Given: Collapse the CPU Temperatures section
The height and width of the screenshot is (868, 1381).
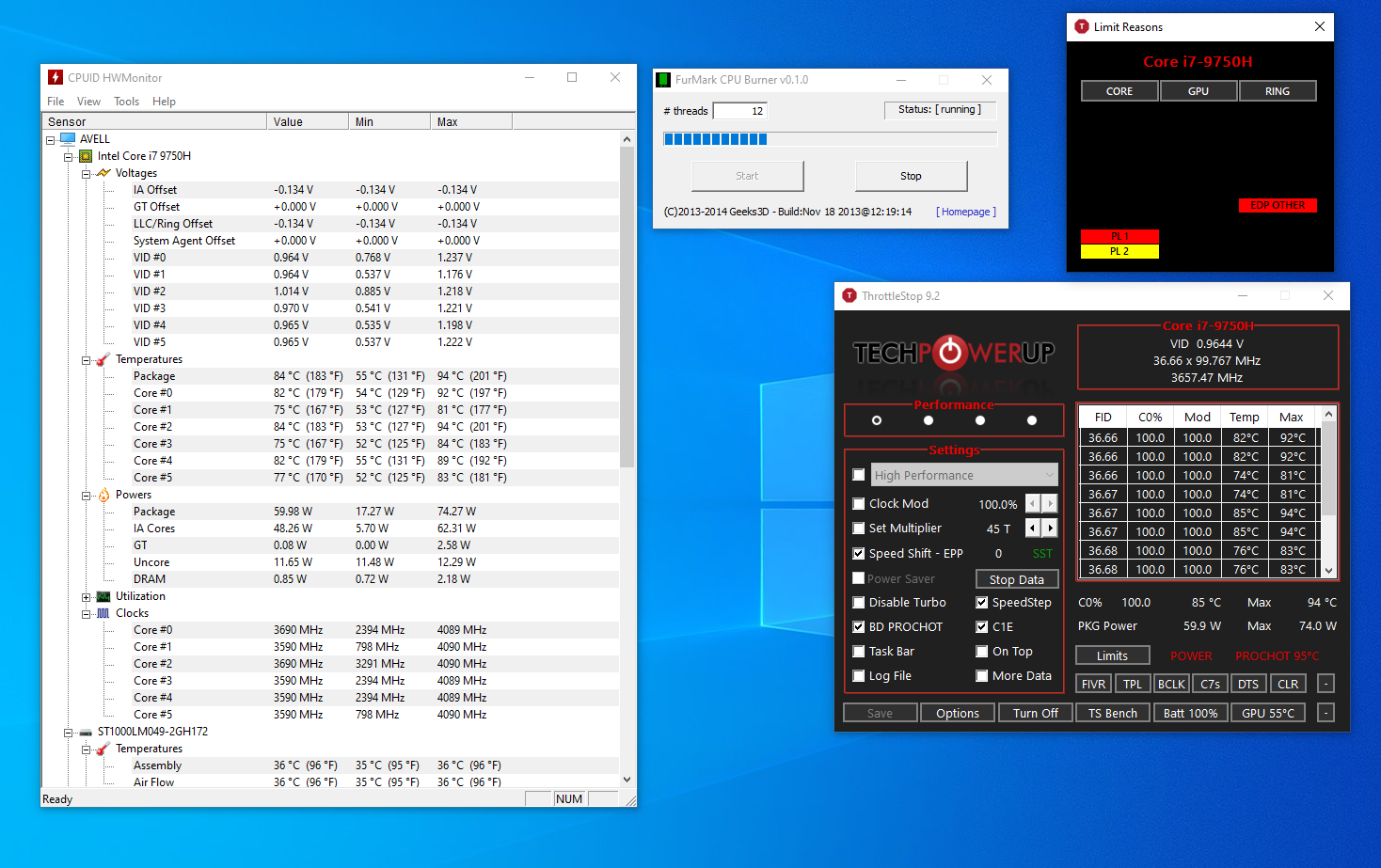Looking at the screenshot, I should point(86,359).
